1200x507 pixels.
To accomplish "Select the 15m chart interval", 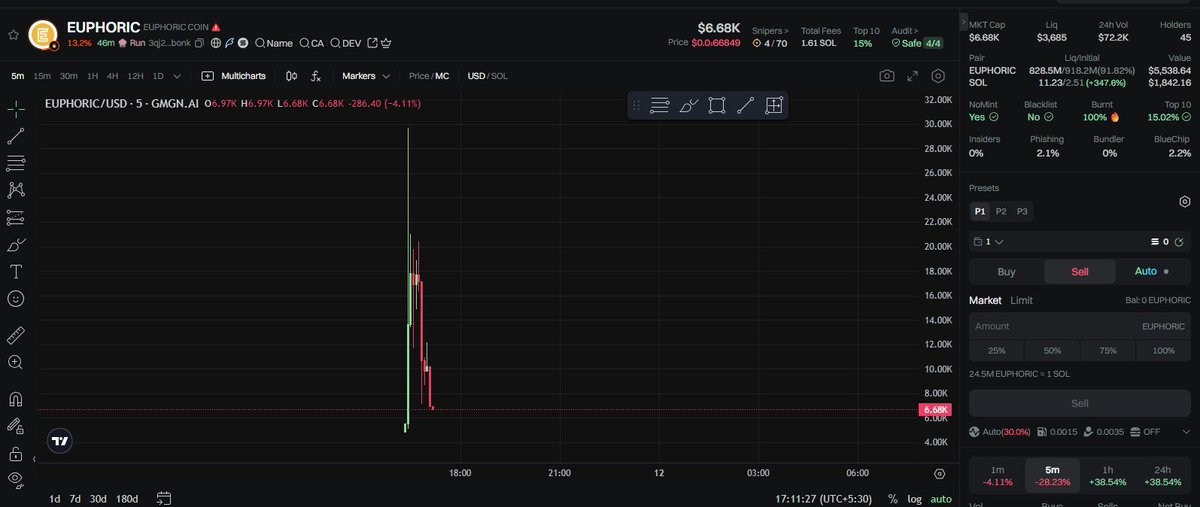I will click(42, 76).
